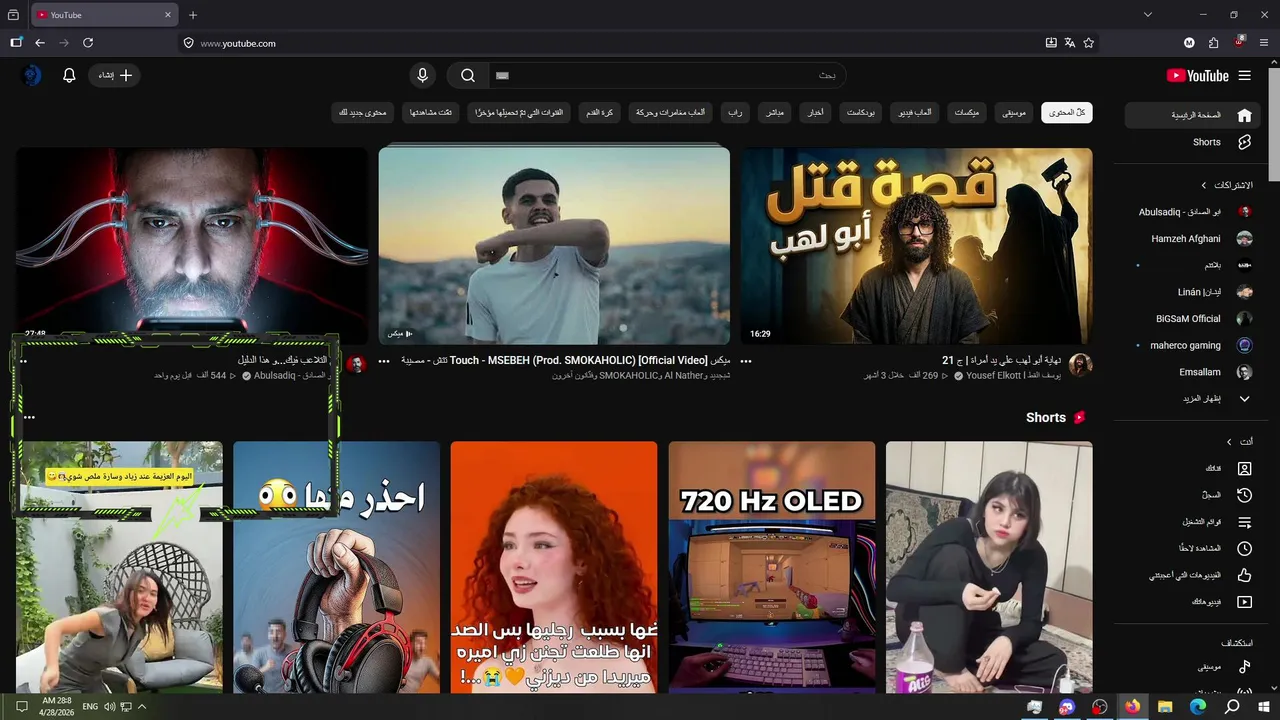Open the bearded man with cables thumbnail

coord(192,246)
